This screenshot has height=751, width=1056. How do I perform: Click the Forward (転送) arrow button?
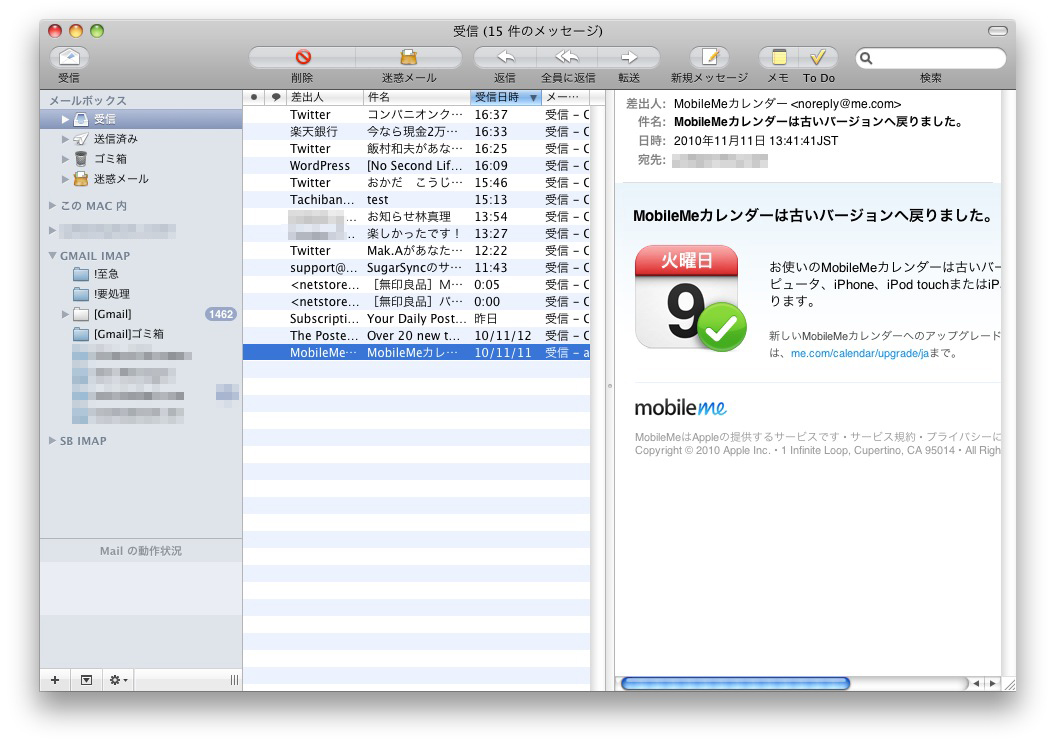click(629, 57)
